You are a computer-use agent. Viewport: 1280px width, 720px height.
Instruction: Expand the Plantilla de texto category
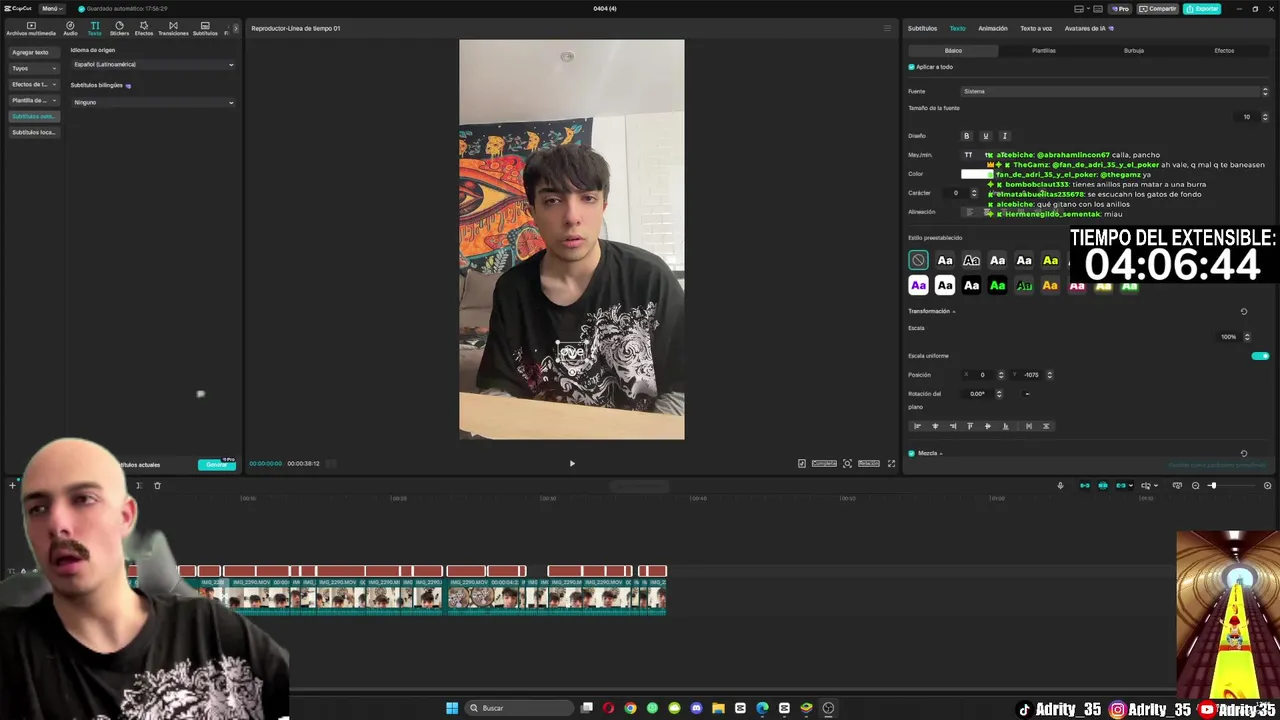(34, 100)
